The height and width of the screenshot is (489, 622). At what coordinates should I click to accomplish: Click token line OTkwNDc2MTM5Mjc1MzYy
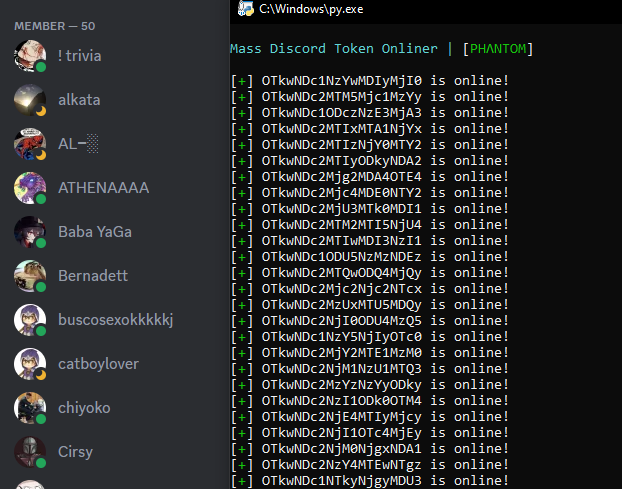pyautogui.click(x=370, y=97)
